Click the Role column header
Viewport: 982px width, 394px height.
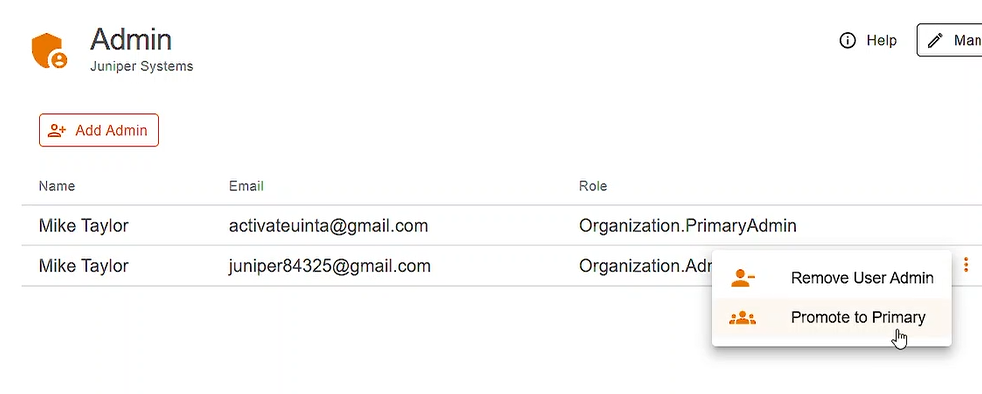[x=593, y=186]
